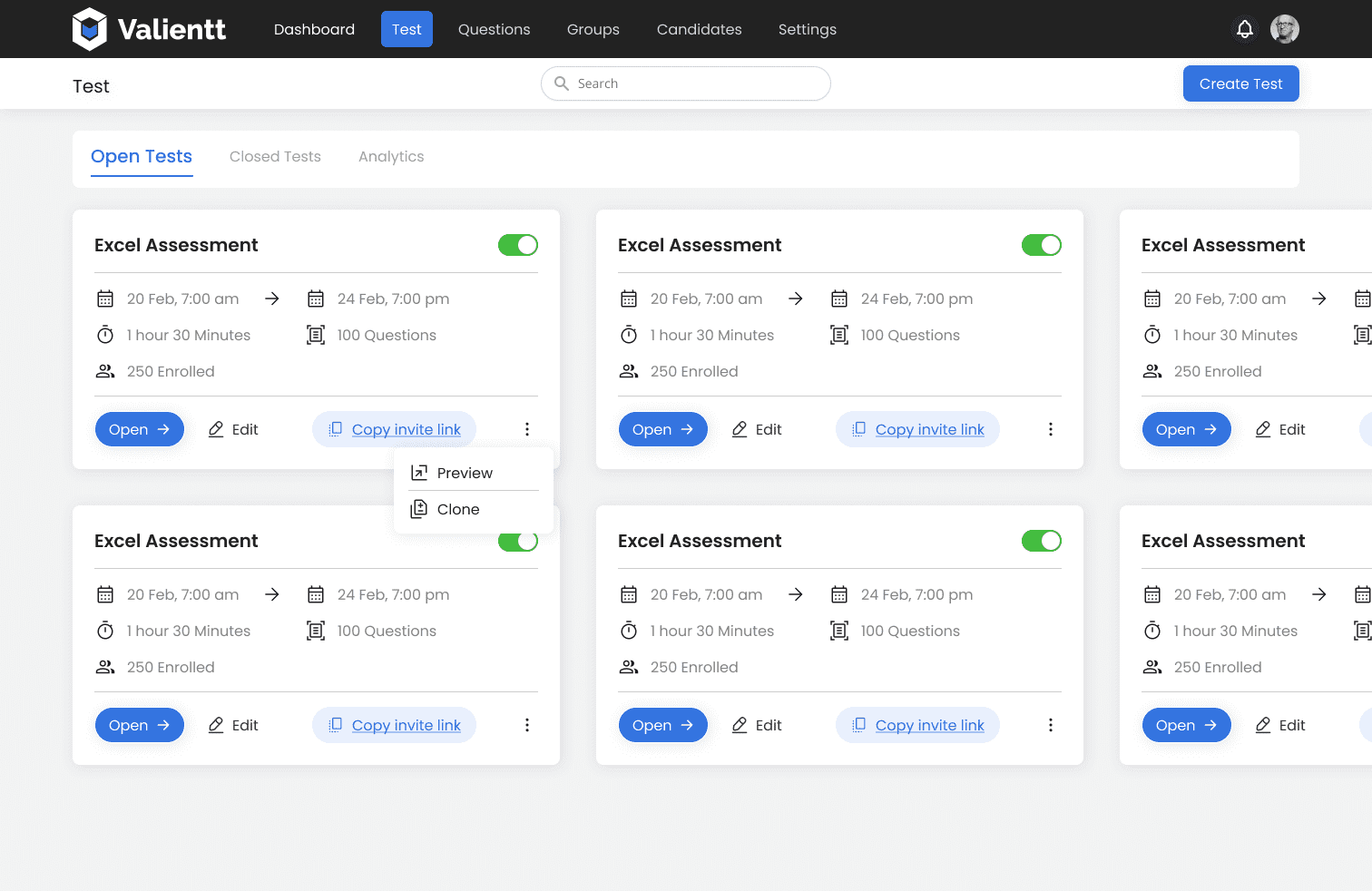1372x891 pixels.
Task: Click the '100 Questions' text on the bottom-left card
Action: tap(387, 631)
